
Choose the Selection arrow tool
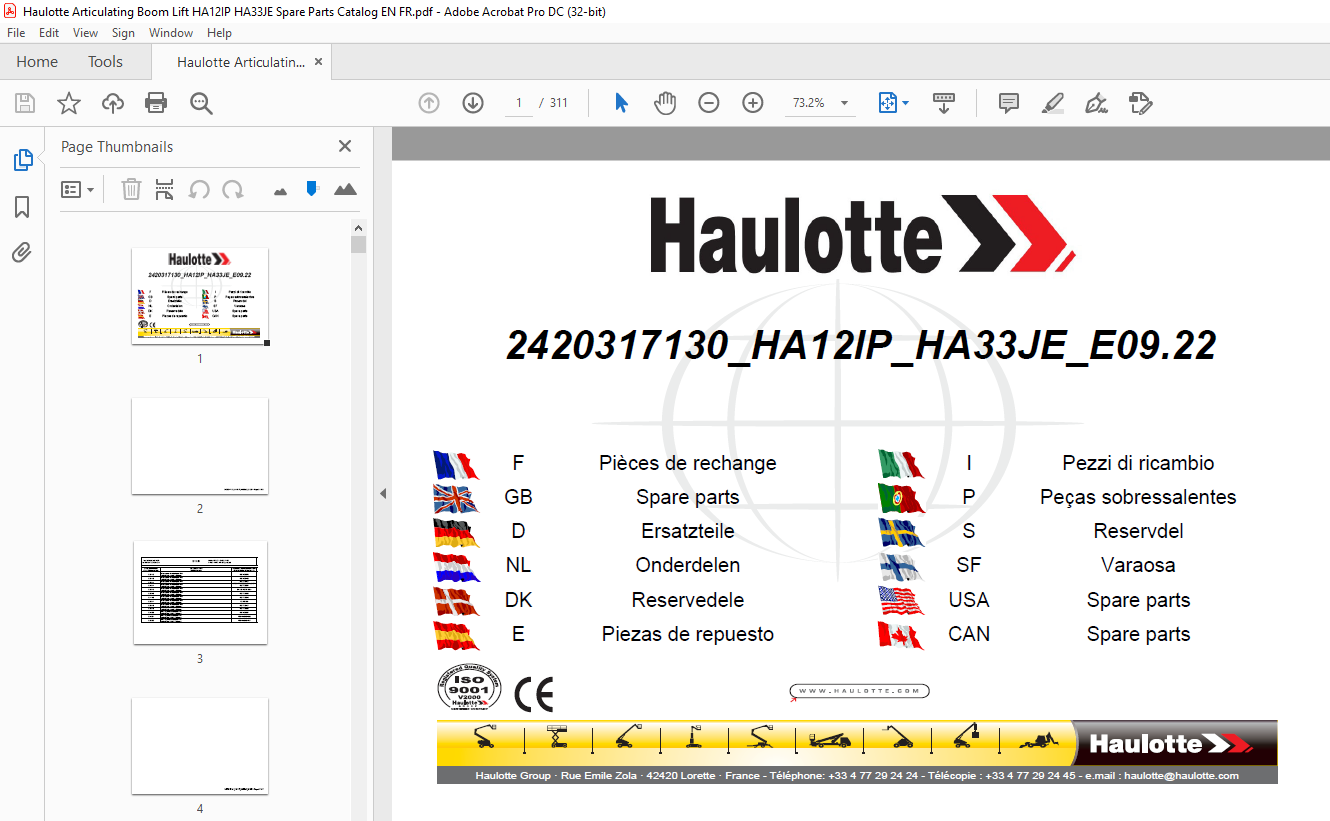(x=621, y=103)
